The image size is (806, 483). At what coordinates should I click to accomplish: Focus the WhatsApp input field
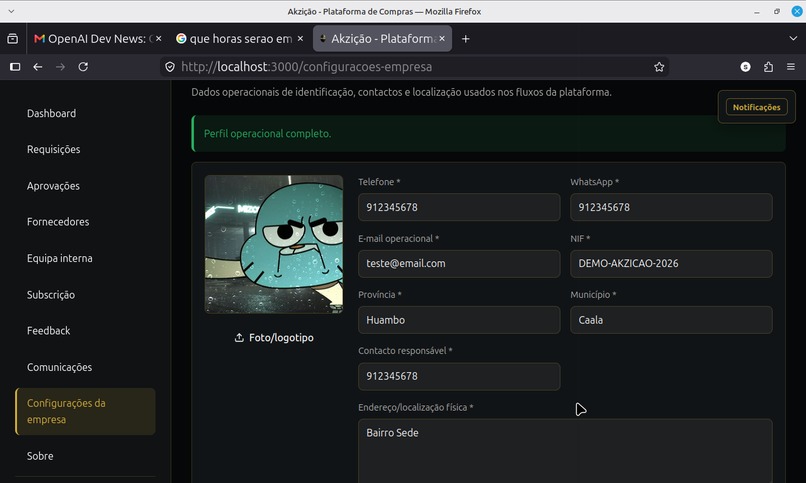click(671, 207)
